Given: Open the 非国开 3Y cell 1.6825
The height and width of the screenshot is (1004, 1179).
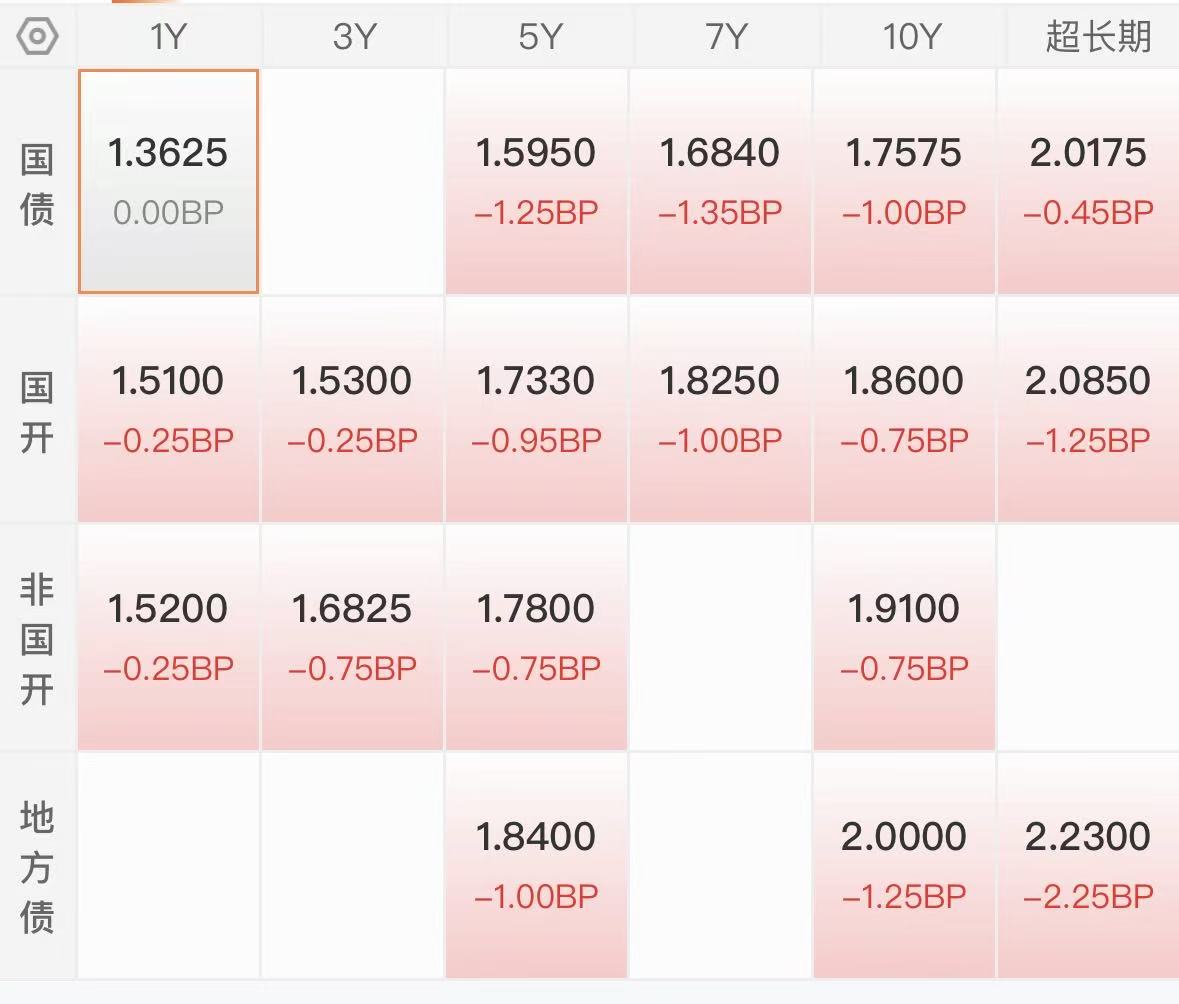Looking at the screenshot, I should pyautogui.click(x=352, y=637).
